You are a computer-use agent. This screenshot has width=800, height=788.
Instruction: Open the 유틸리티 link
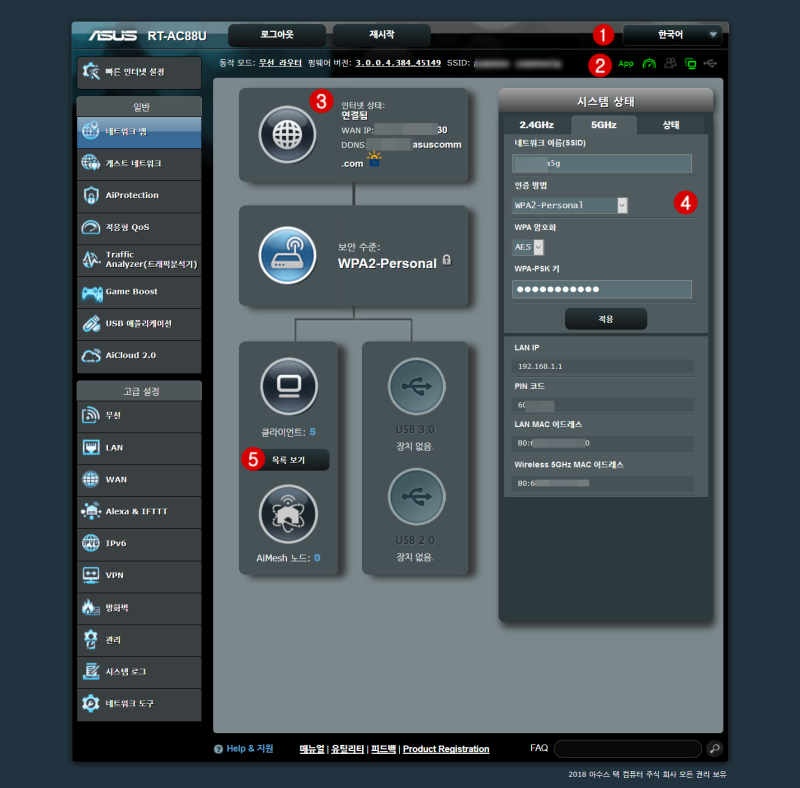347,749
